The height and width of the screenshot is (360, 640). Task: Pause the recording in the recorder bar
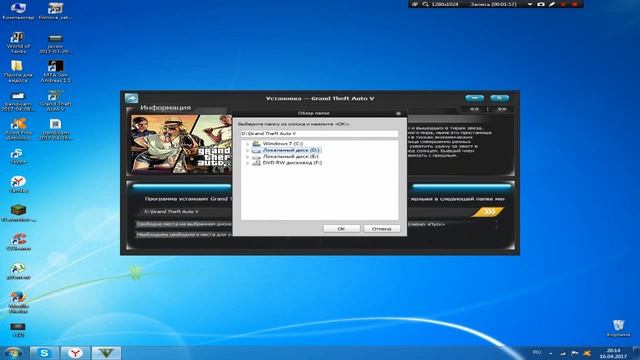click(x=563, y=4)
